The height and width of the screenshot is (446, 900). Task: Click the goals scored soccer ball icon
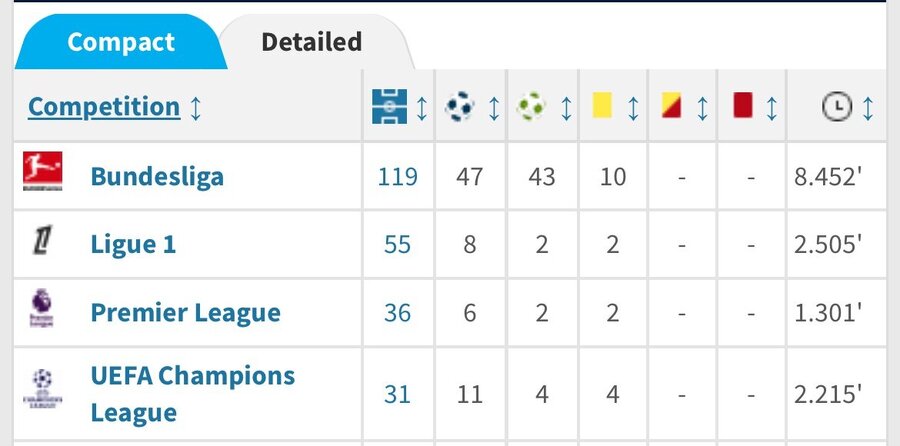click(460, 107)
